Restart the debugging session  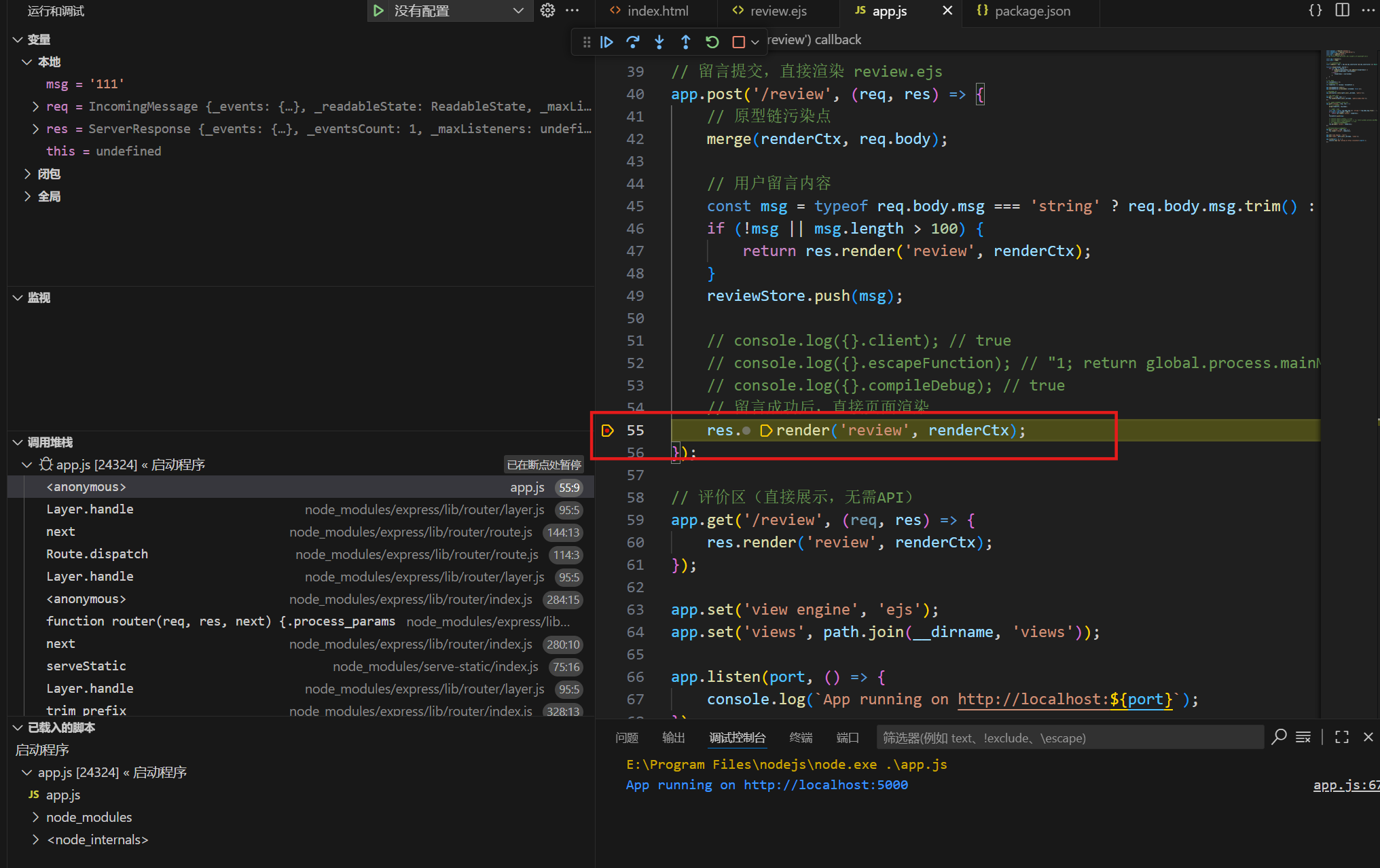[x=712, y=42]
